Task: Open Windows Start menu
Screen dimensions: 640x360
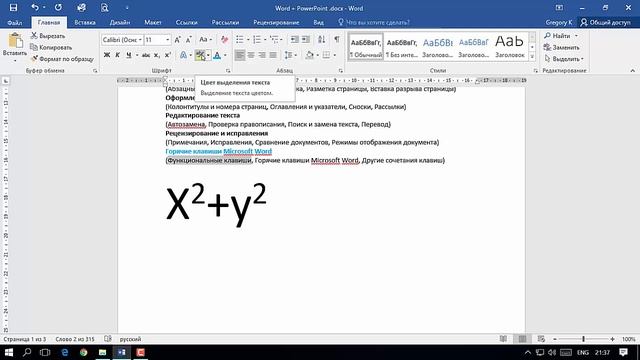Action: pos(9,352)
